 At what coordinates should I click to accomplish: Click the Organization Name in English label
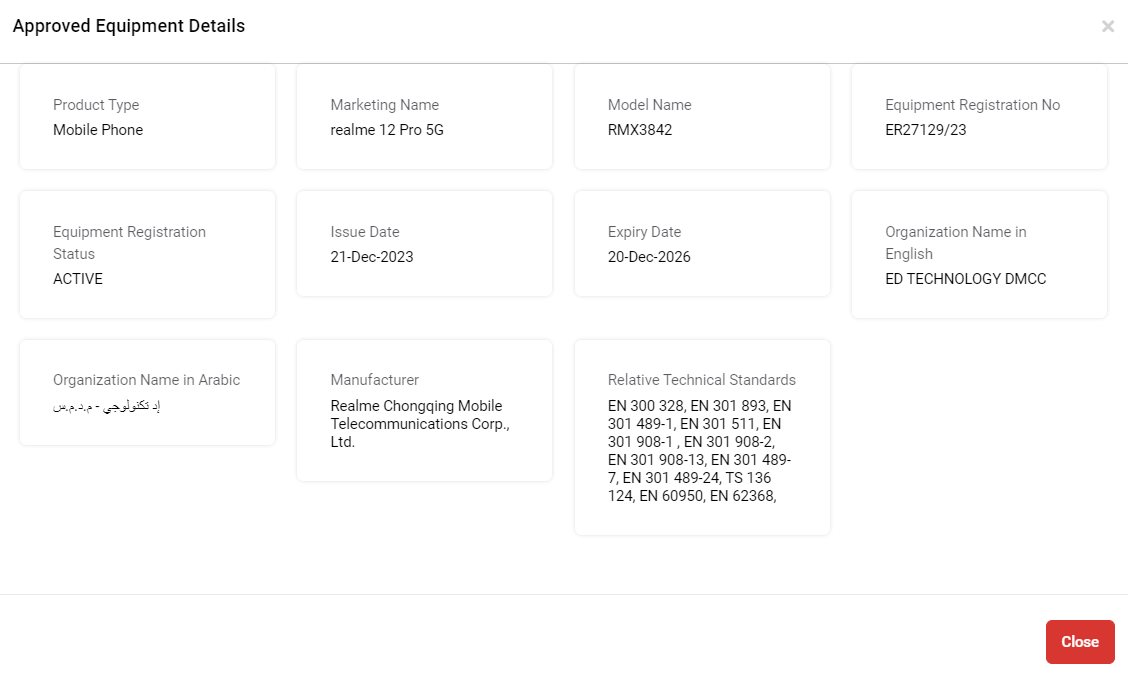click(955, 242)
